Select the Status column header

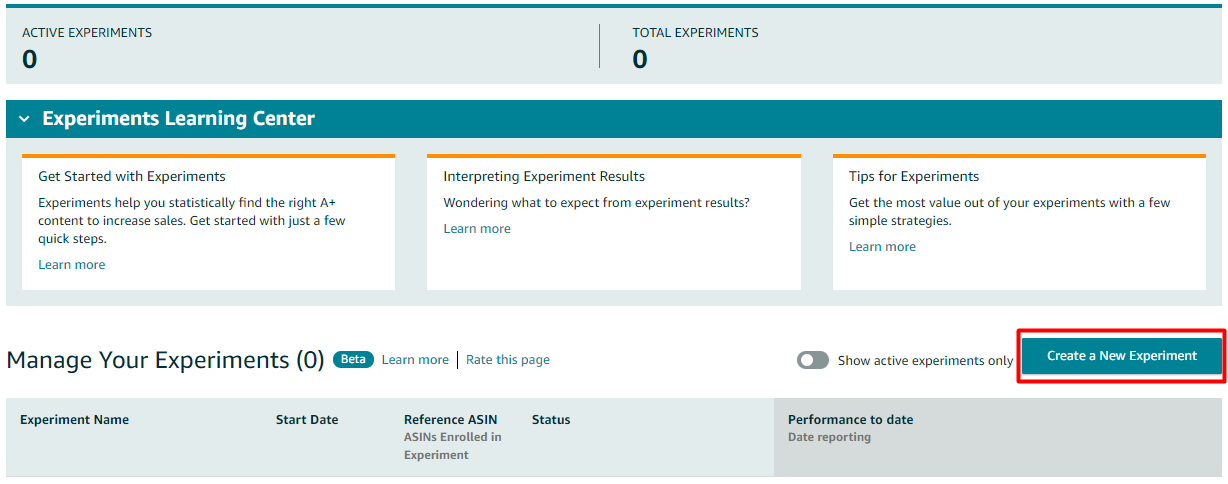click(x=551, y=420)
